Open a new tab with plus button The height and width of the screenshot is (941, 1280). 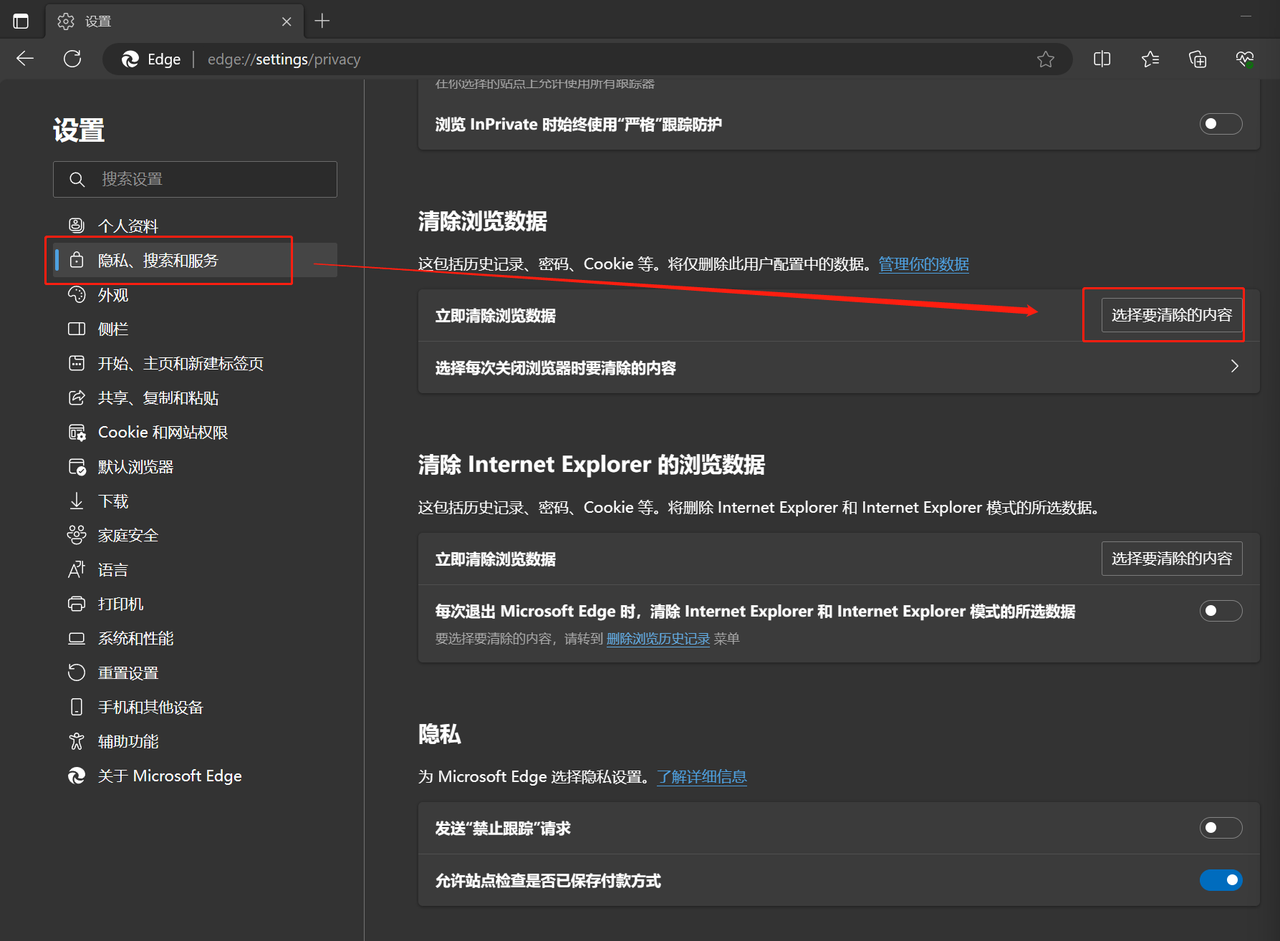pyautogui.click(x=322, y=21)
